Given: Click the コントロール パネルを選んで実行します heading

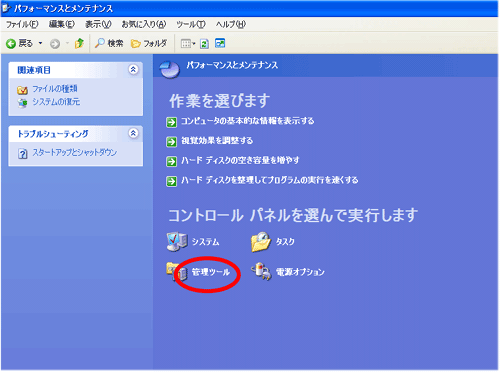Looking at the screenshot, I should (293, 215).
